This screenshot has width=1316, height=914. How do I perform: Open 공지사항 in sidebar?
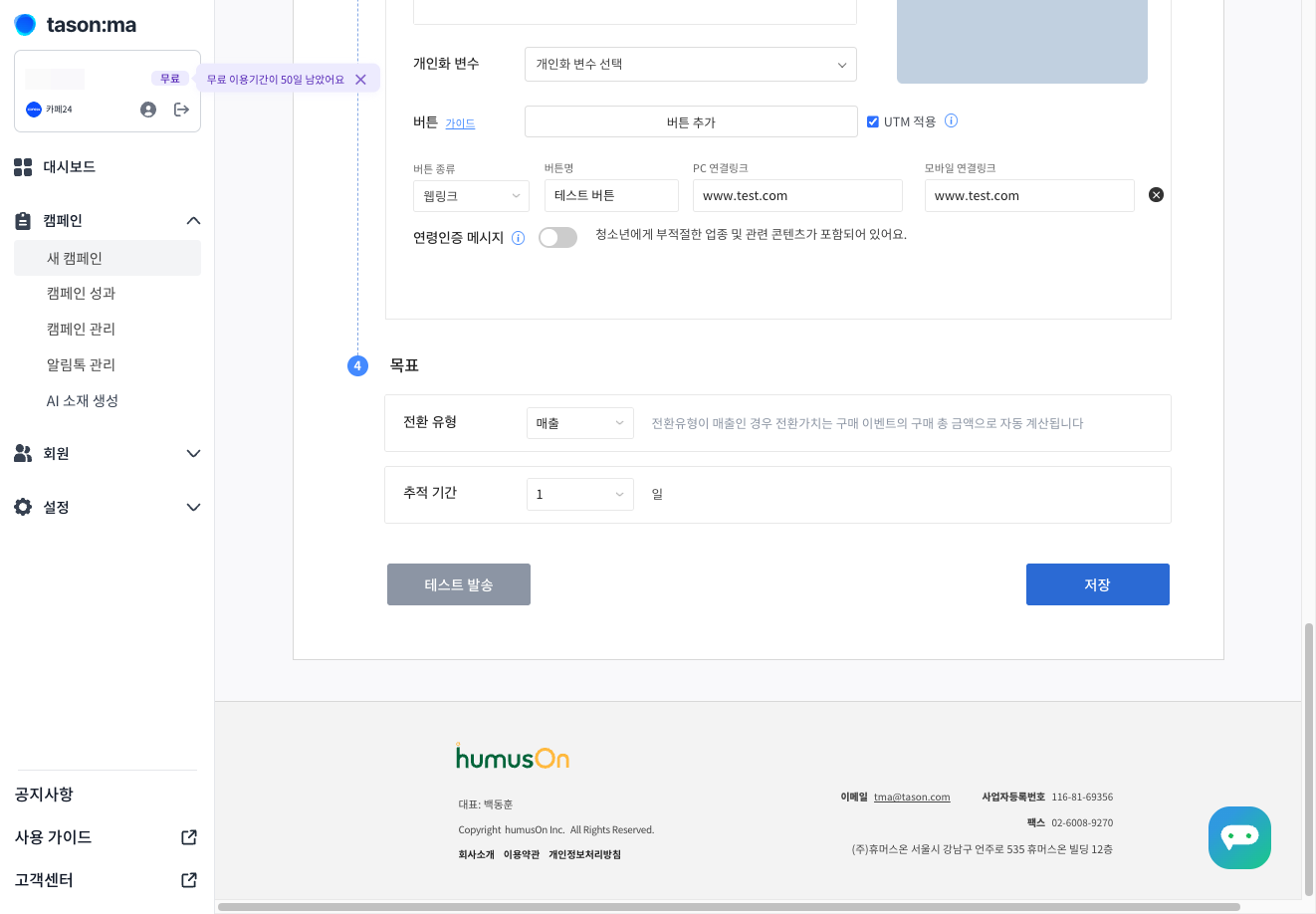click(44, 795)
